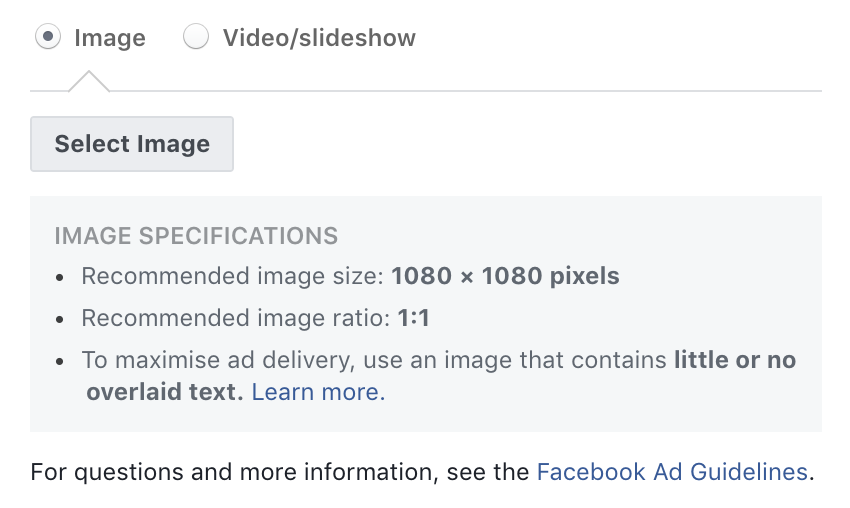This screenshot has width=850, height=508.
Task: Click the "Recommended image ratio:" label
Action: [x=236, y=318]
